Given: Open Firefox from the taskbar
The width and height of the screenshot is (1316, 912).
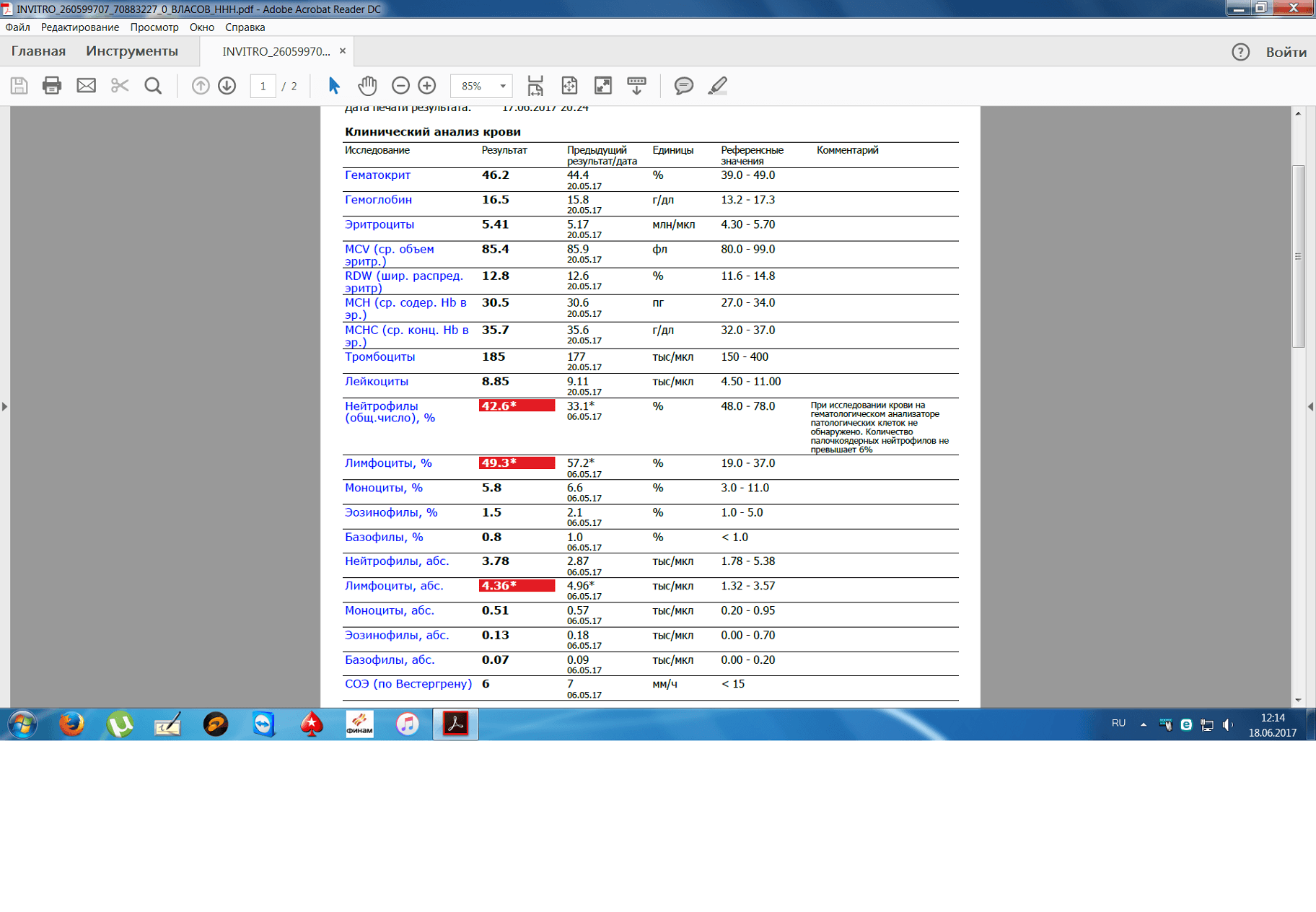Looking at the screenshot, I should (71, 724).
